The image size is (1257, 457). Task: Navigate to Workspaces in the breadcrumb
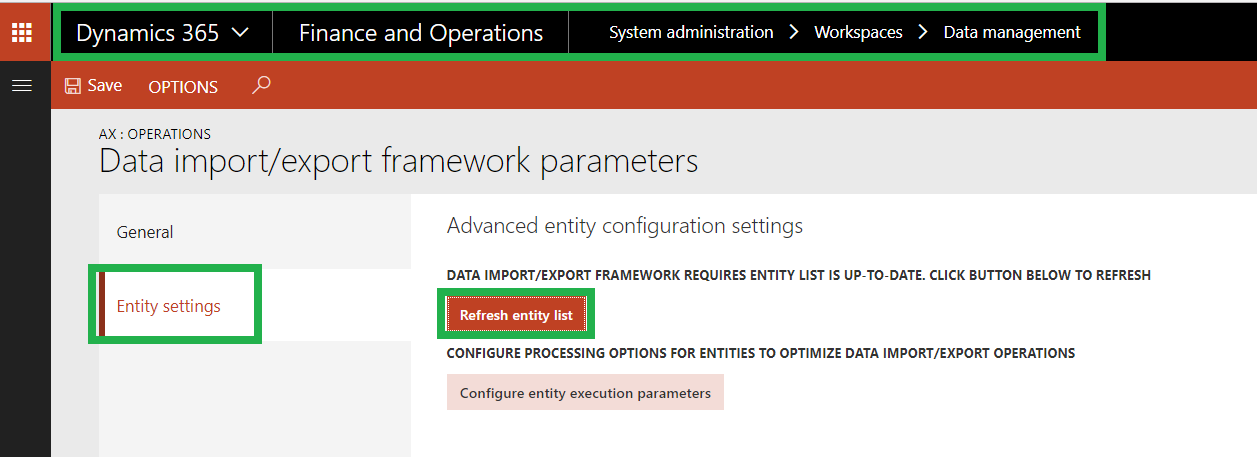tap(858, 32)
